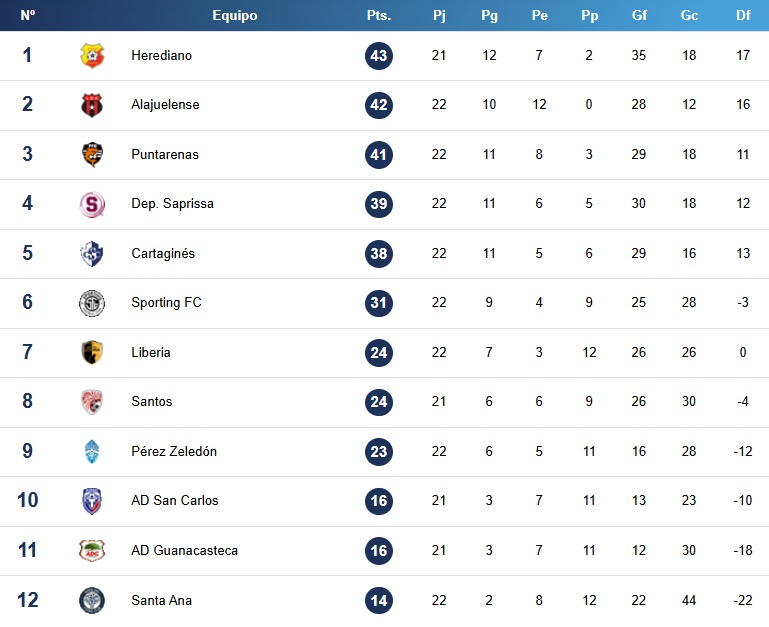Open the Herediano team name link

(161, 55)
